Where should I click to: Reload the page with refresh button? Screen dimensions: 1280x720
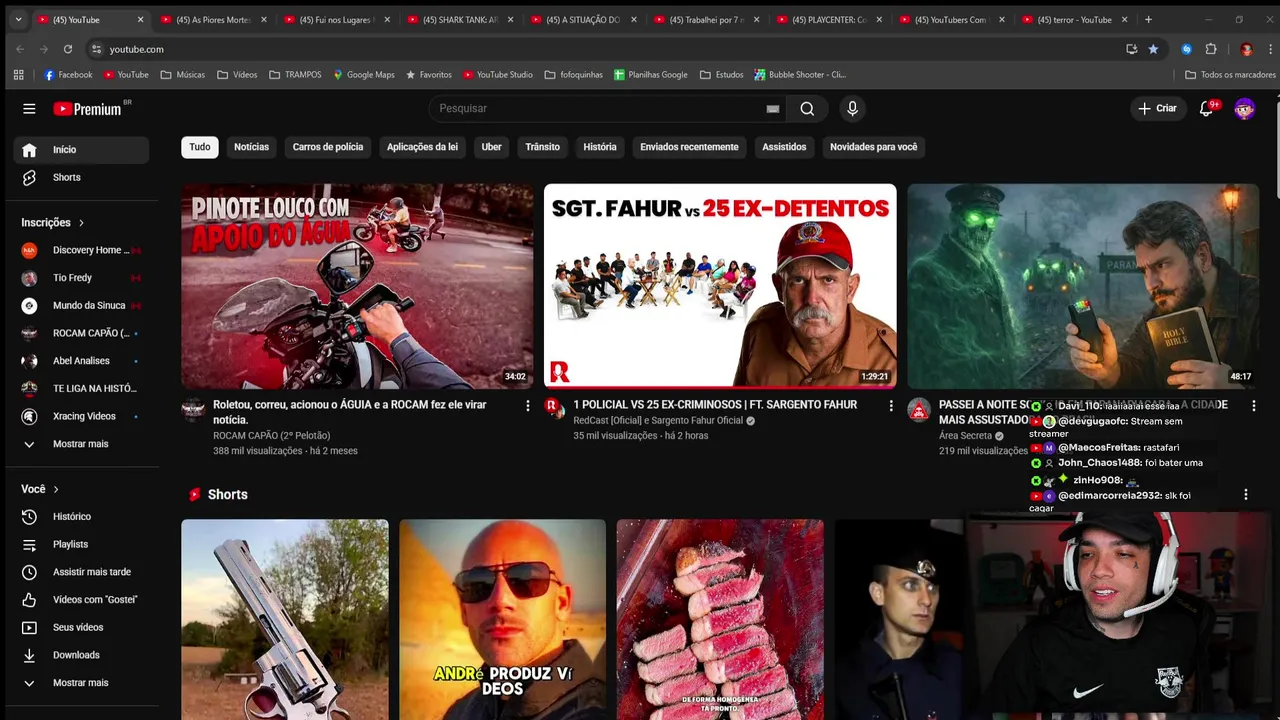(x=67, y=49)
